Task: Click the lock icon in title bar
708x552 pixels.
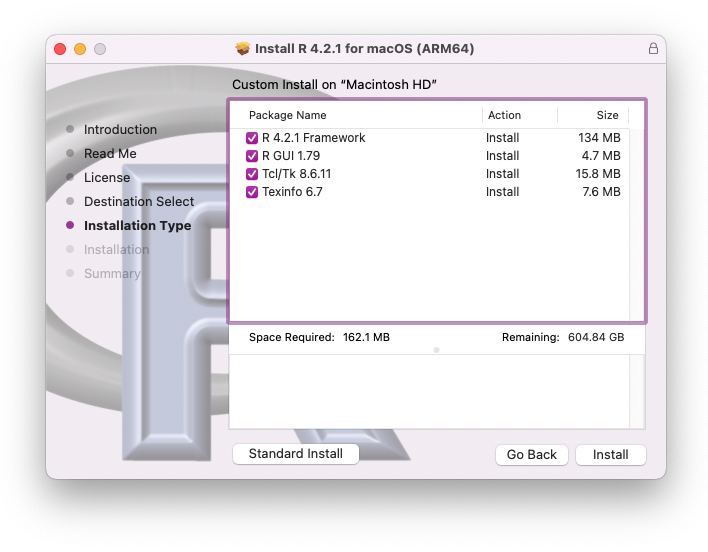Action: [653, 49]
